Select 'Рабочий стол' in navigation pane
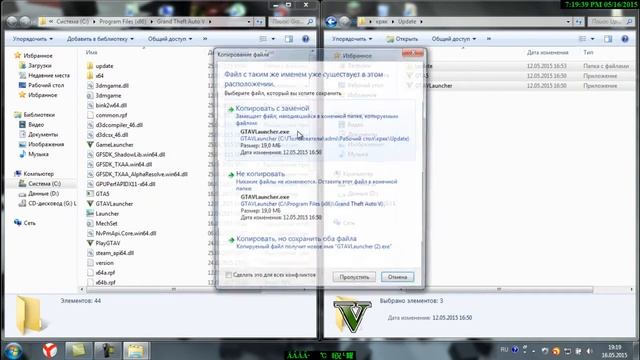Image resolution: width=640 pixels, height=360 pixels. click(46, 85)
